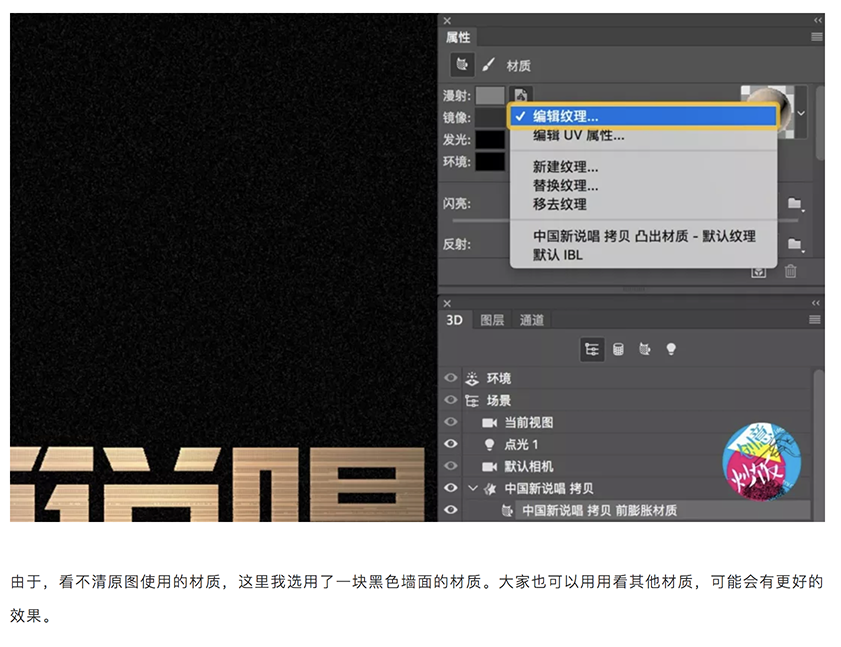Click the light bulb icon beside 点光 1
The width and height of the screenshot is (841, 647).
tap(489, 445)
